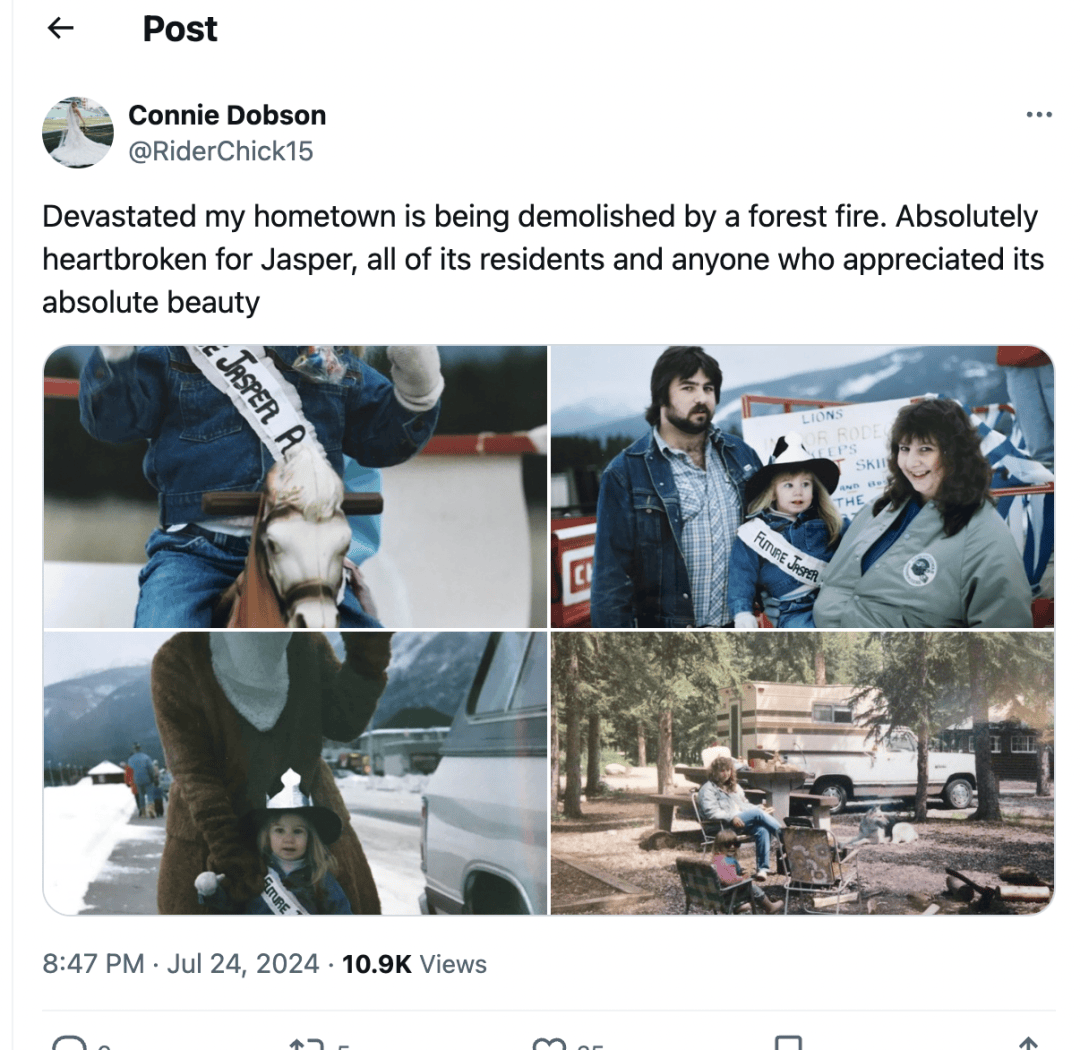Click the 10.9K Views count

coord(414,963)
